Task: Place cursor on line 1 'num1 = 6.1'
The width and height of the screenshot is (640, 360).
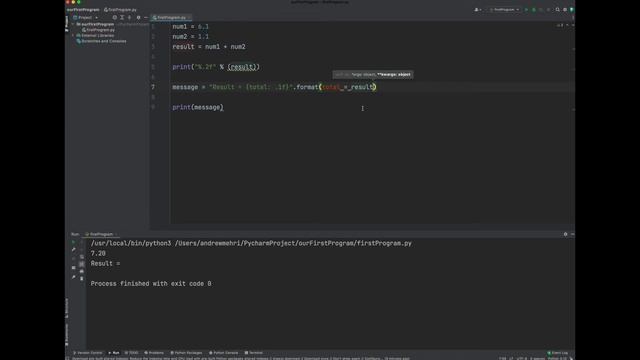Action: pyautogui.click(x=190, y=27)
